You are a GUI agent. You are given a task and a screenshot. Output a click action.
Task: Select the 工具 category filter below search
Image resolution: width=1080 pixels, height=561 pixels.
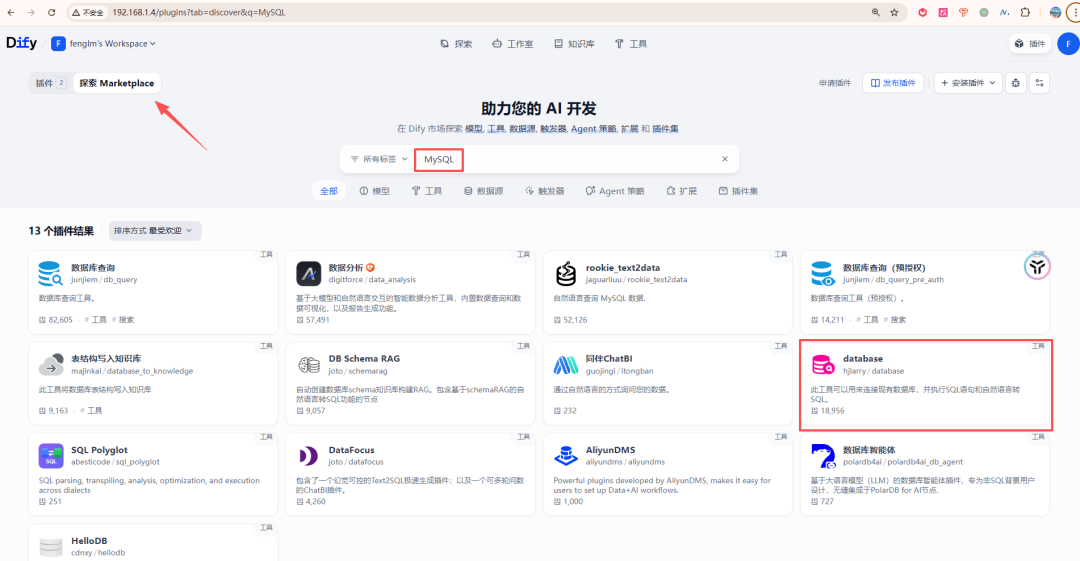point(426,191)
